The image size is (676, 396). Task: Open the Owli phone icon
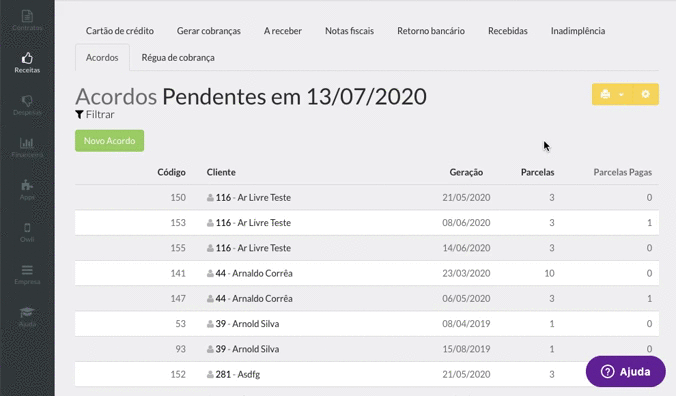tap(27, 233)
